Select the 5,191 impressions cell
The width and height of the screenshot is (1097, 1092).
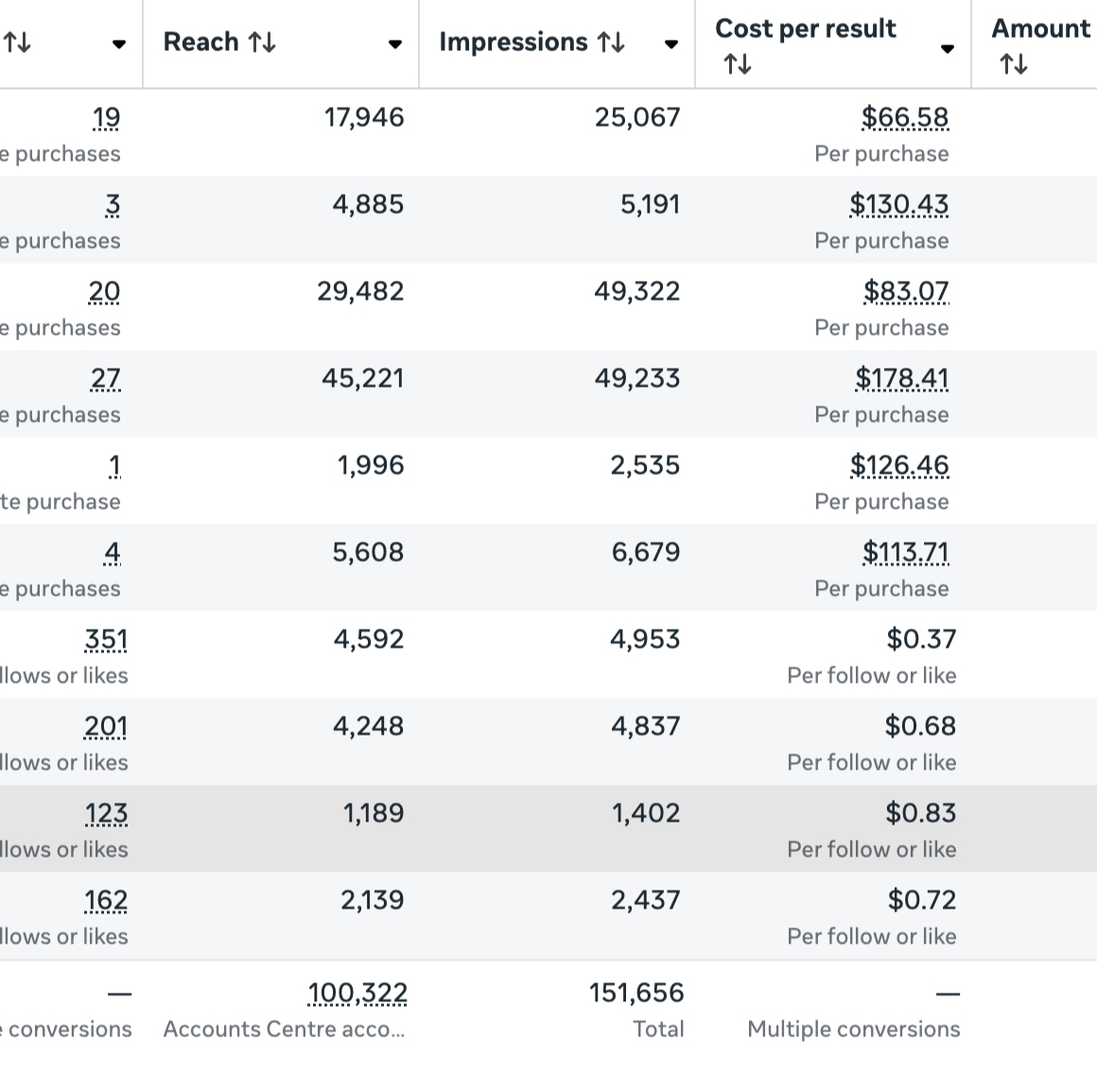tap(650, 204)
